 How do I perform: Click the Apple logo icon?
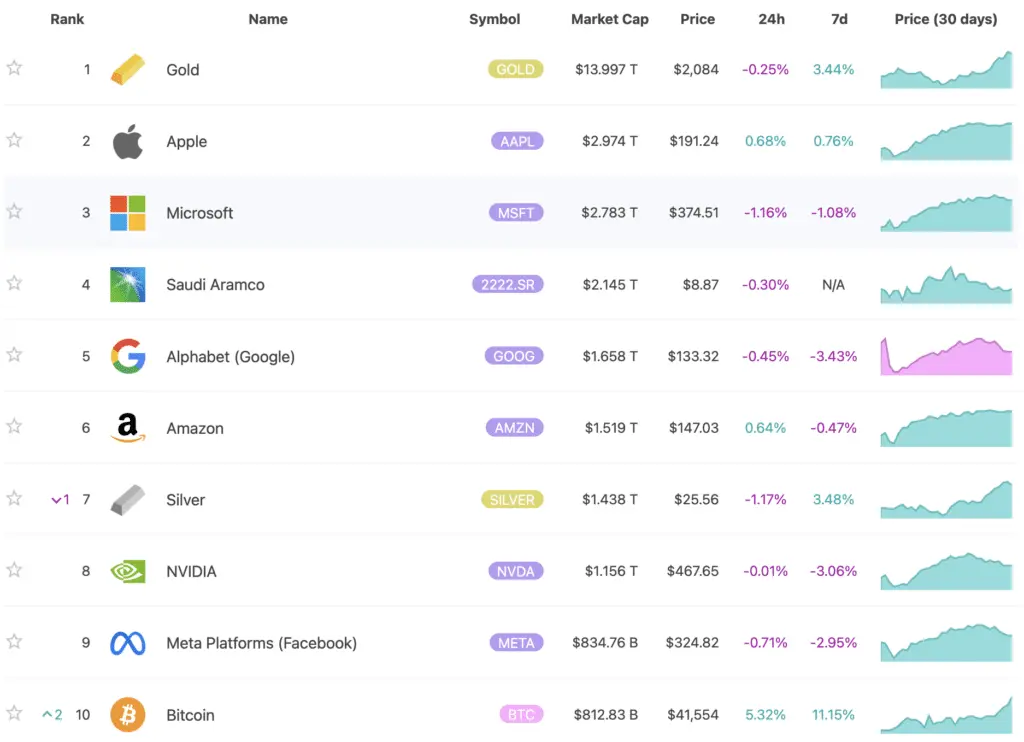(127, 141)
